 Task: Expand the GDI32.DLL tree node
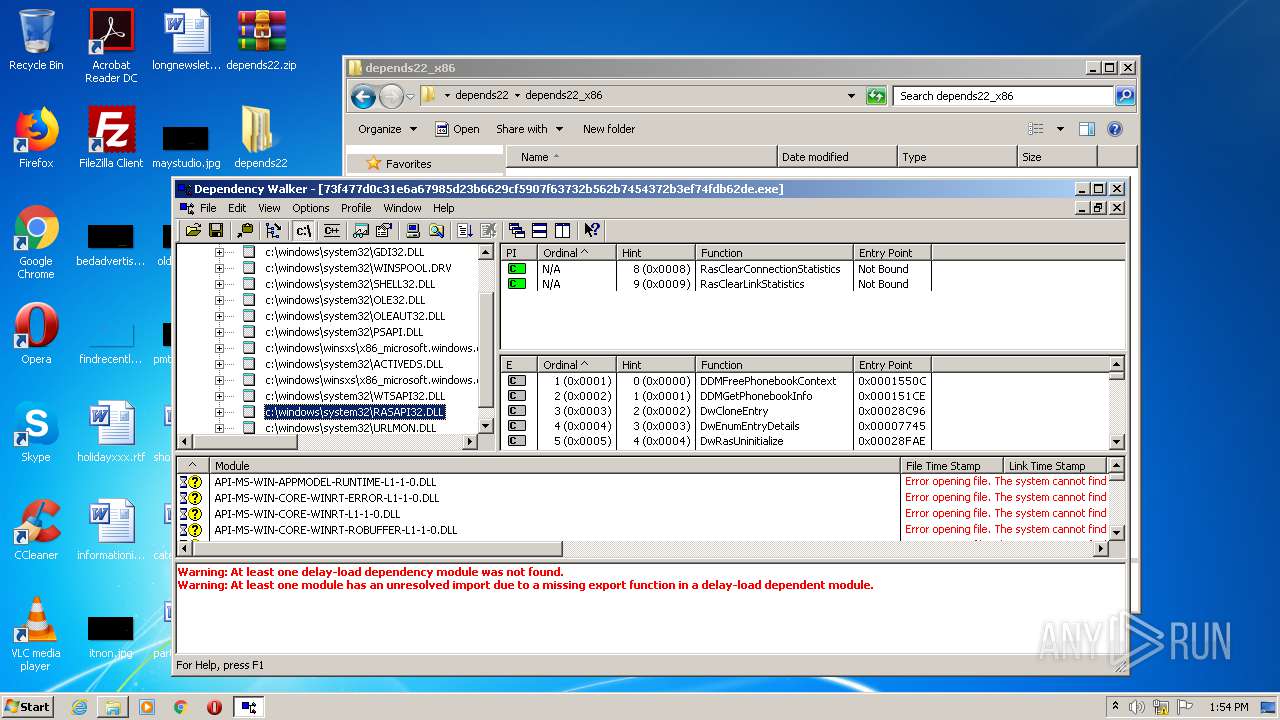point(219,253)
